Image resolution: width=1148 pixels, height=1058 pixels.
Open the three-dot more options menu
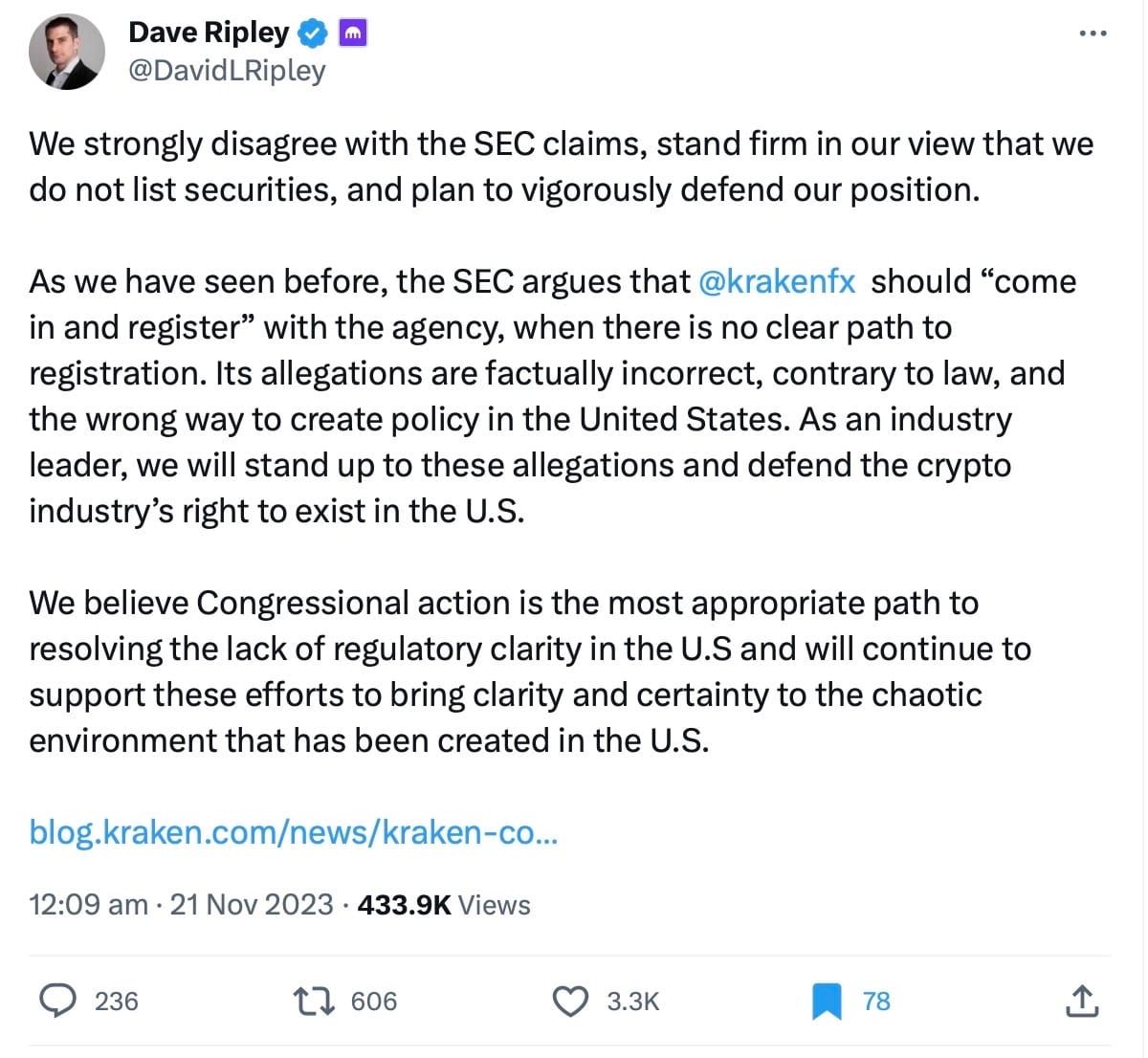pos(1093,33)
